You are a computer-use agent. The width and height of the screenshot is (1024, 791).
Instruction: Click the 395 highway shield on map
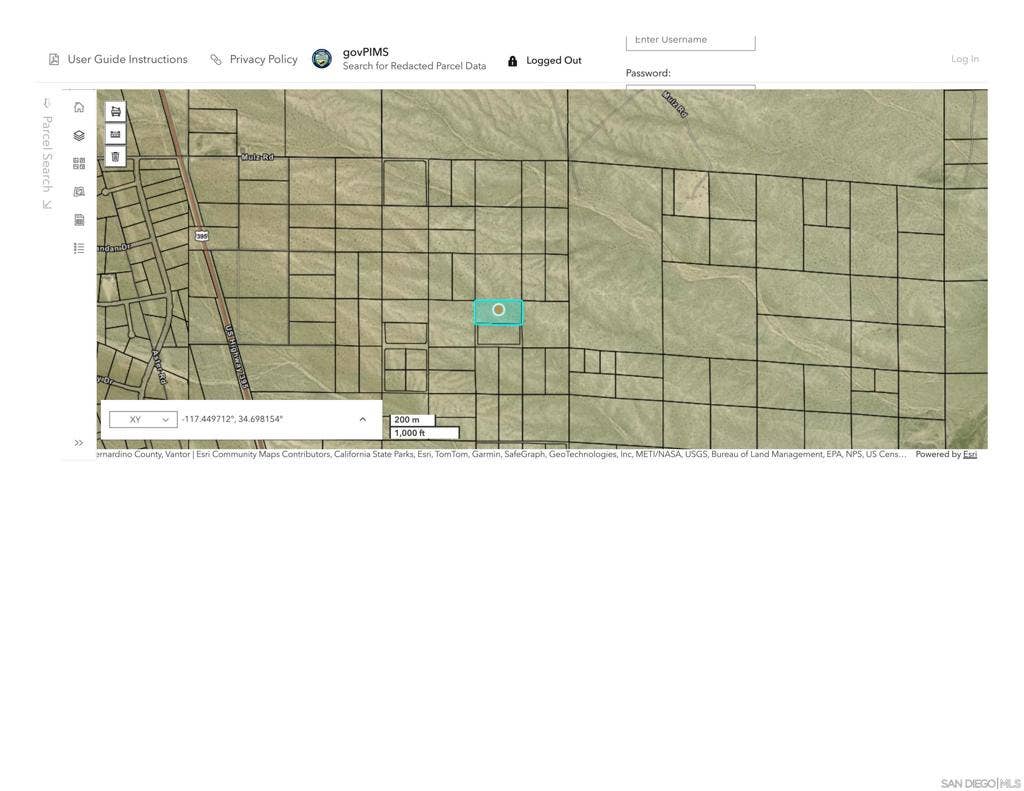point(202,236)
